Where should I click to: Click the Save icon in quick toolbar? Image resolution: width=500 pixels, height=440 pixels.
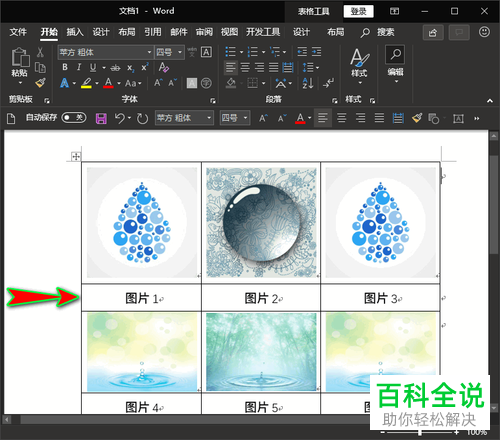101,118
